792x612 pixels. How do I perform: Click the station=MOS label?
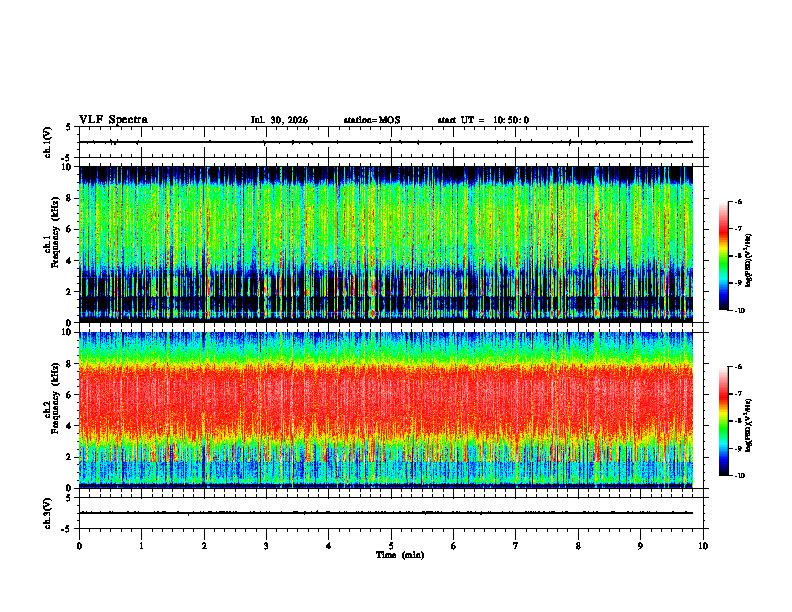click(372, 120)
